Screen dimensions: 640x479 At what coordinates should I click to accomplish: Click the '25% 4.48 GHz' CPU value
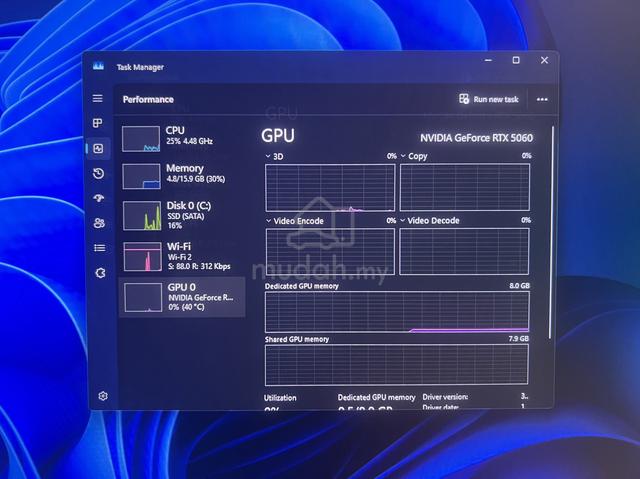[189, 141]
